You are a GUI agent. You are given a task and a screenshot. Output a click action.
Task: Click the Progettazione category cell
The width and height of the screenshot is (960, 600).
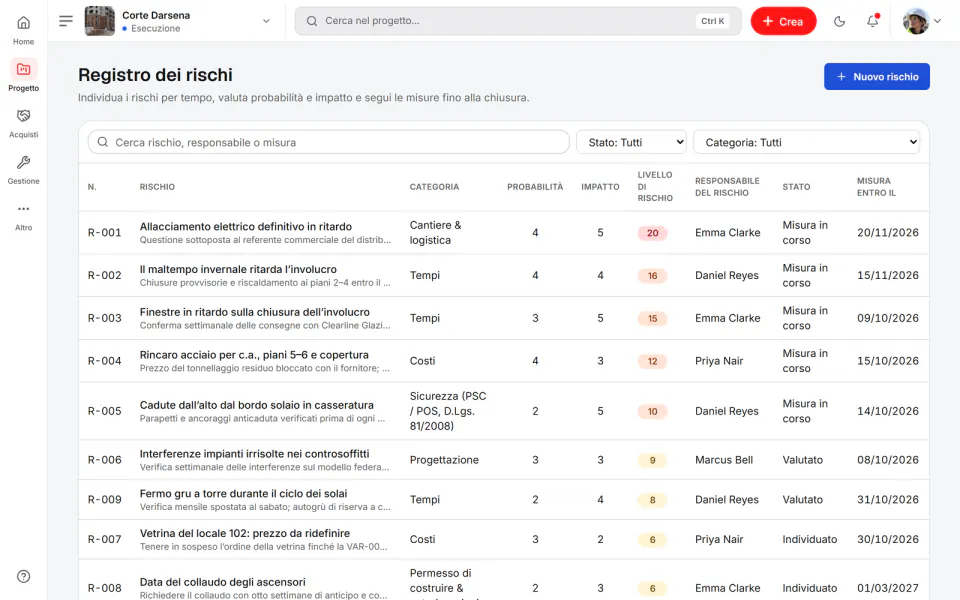pos(444,460)
